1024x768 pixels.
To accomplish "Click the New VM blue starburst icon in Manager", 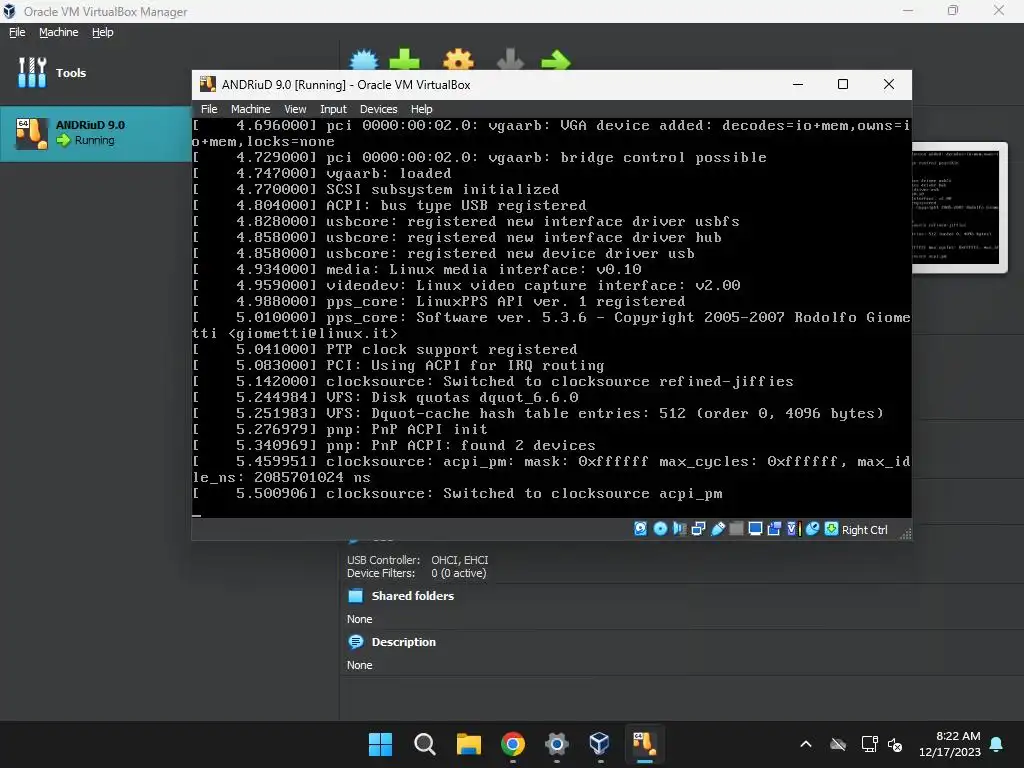I will (x=364, y=60).
